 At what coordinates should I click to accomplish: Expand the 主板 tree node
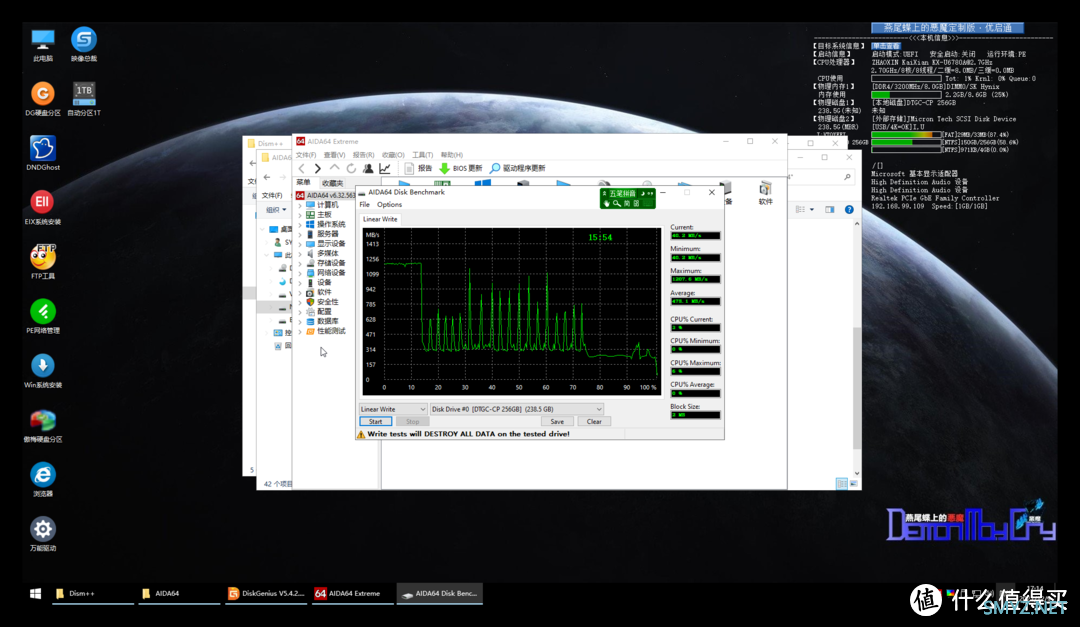[x=300, y=215]
